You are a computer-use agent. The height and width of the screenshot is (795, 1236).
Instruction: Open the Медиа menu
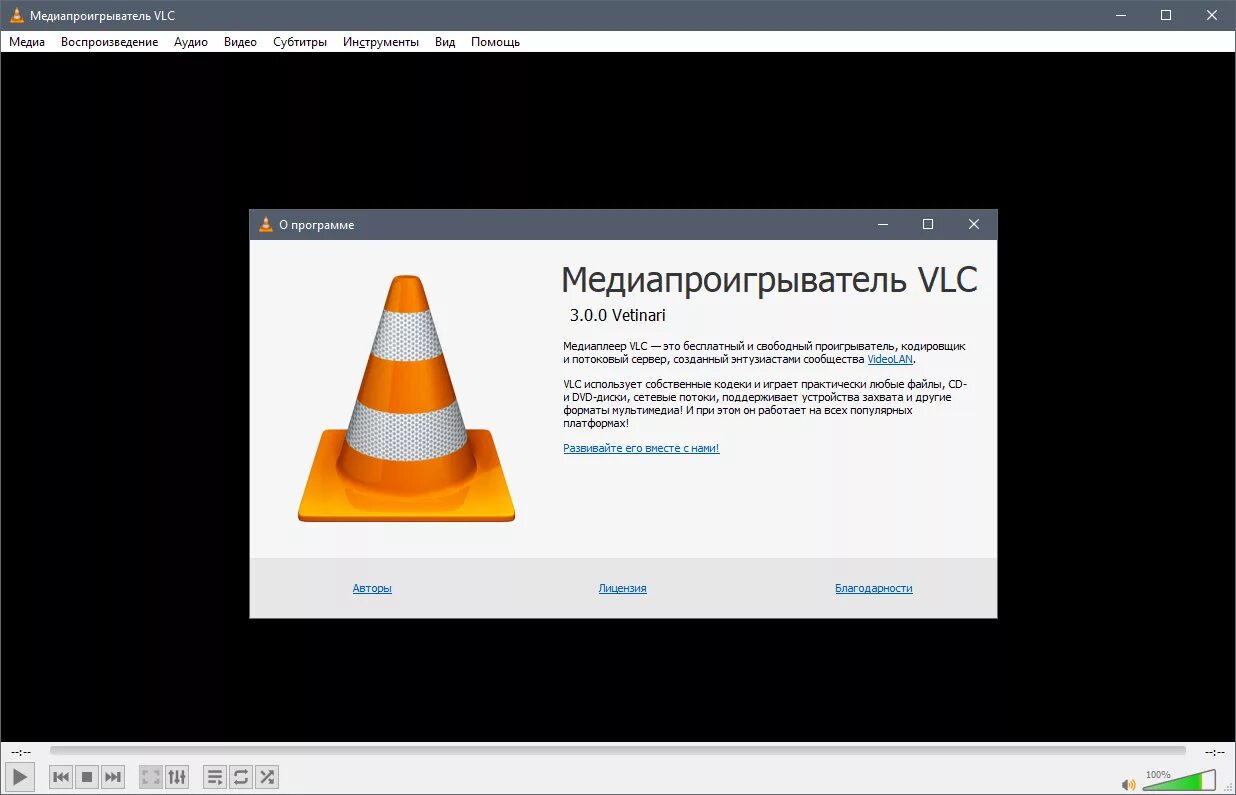pos(27,42)
